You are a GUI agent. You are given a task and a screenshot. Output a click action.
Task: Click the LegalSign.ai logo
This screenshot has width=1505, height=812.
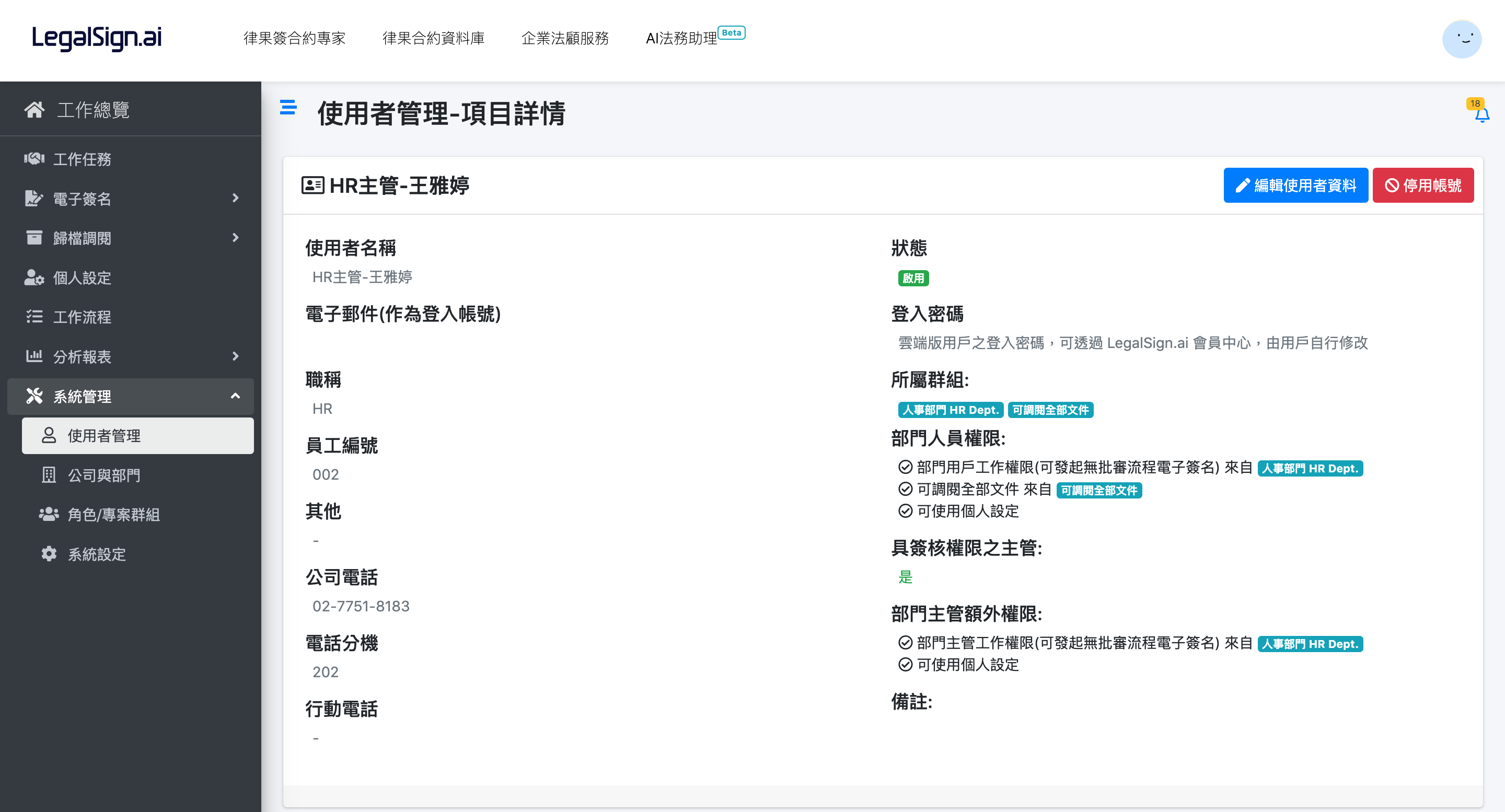[x=96, y=39]
